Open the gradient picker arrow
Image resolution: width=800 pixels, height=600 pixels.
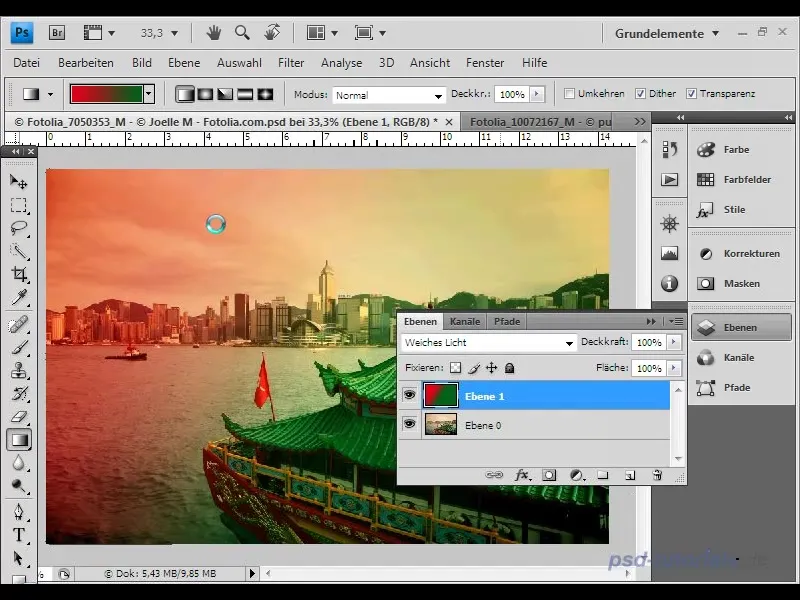pyautogui.click(x=148, y=94)
